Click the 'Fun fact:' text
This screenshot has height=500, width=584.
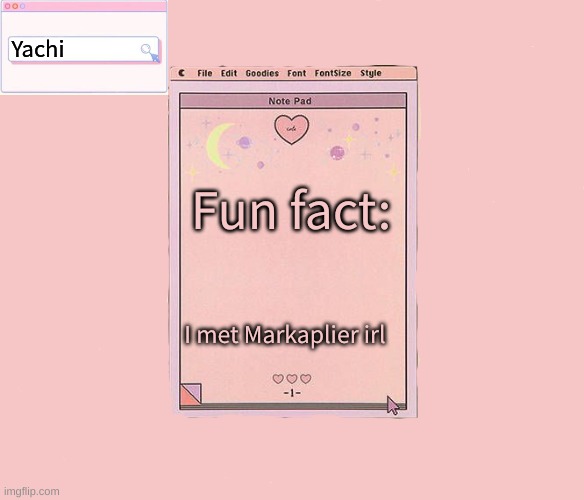pyautogui.click(x=291, y=210)
